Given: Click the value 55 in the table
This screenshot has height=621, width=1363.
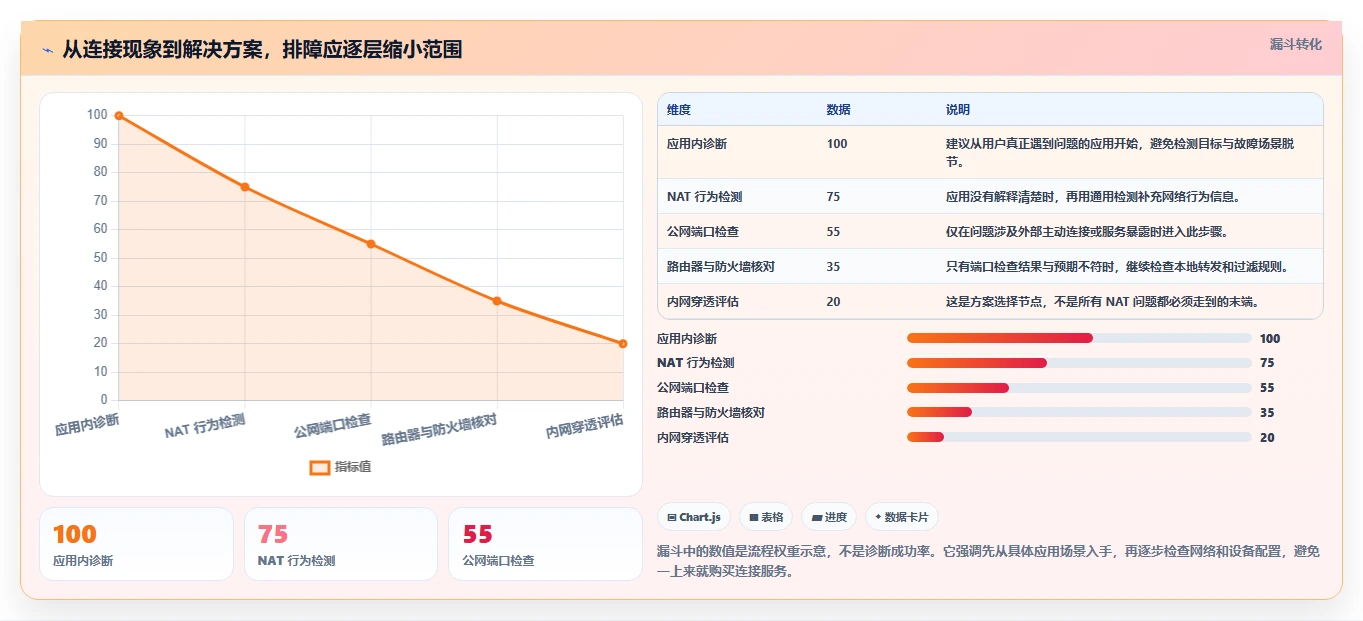Looking at the screenshot, I should coord(834,232).
